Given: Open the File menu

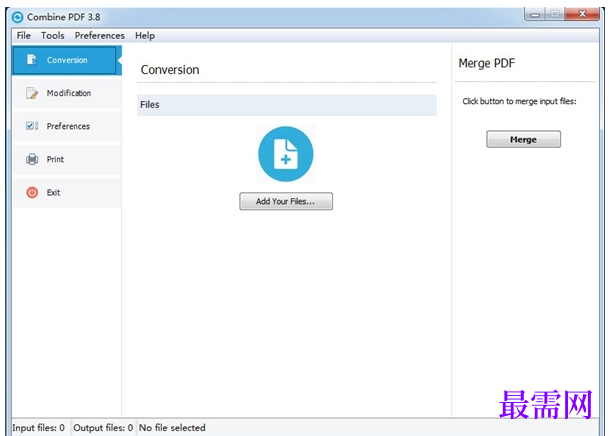Looking at the screenshot, I should pyautogui.click(x=23, y=35).
